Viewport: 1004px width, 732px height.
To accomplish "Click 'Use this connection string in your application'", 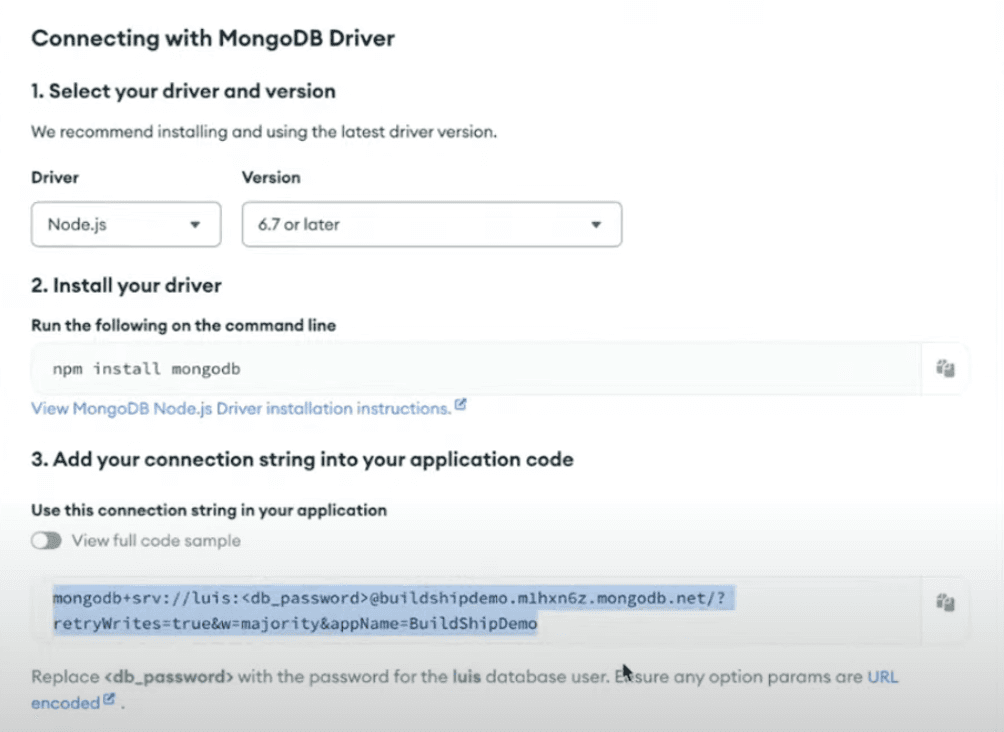I will click(x=209, y=510).
